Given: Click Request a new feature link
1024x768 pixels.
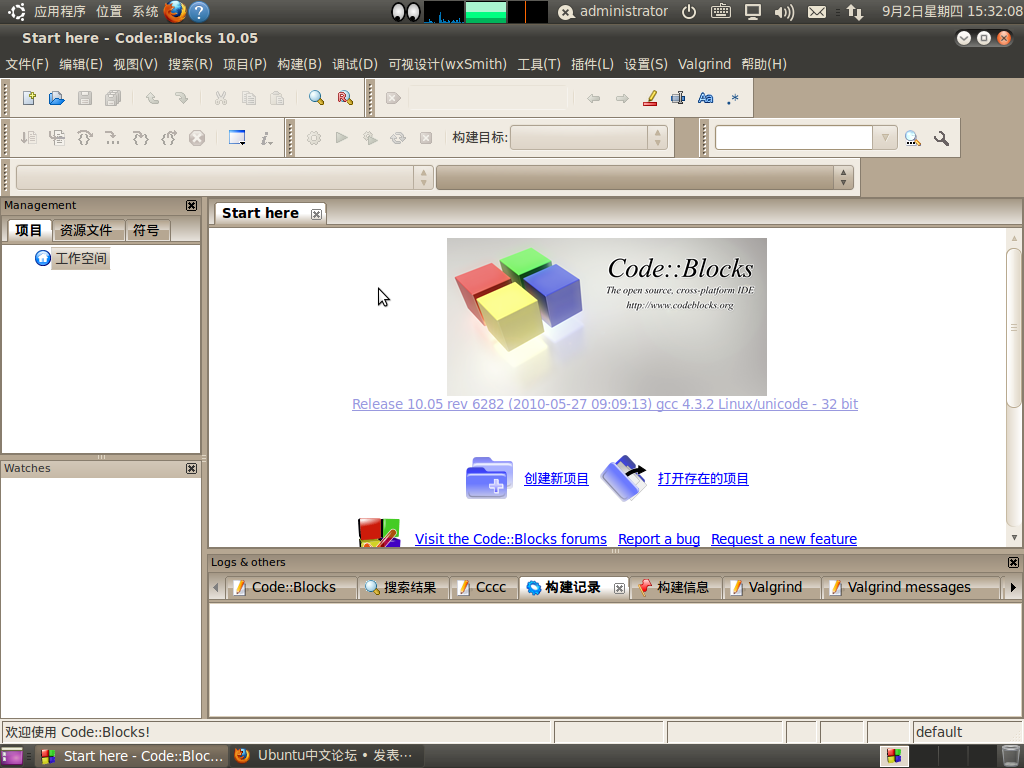Looking at the screenshot, I should click(784, 539).
